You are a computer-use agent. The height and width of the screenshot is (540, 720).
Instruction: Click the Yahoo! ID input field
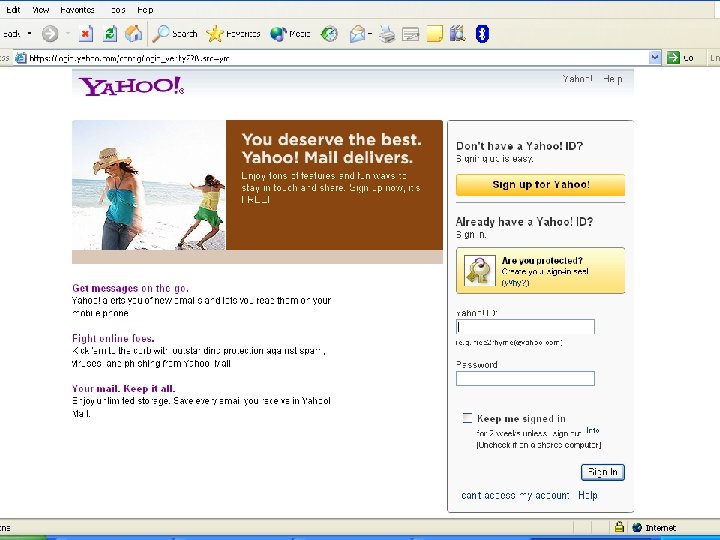(525, 326)
